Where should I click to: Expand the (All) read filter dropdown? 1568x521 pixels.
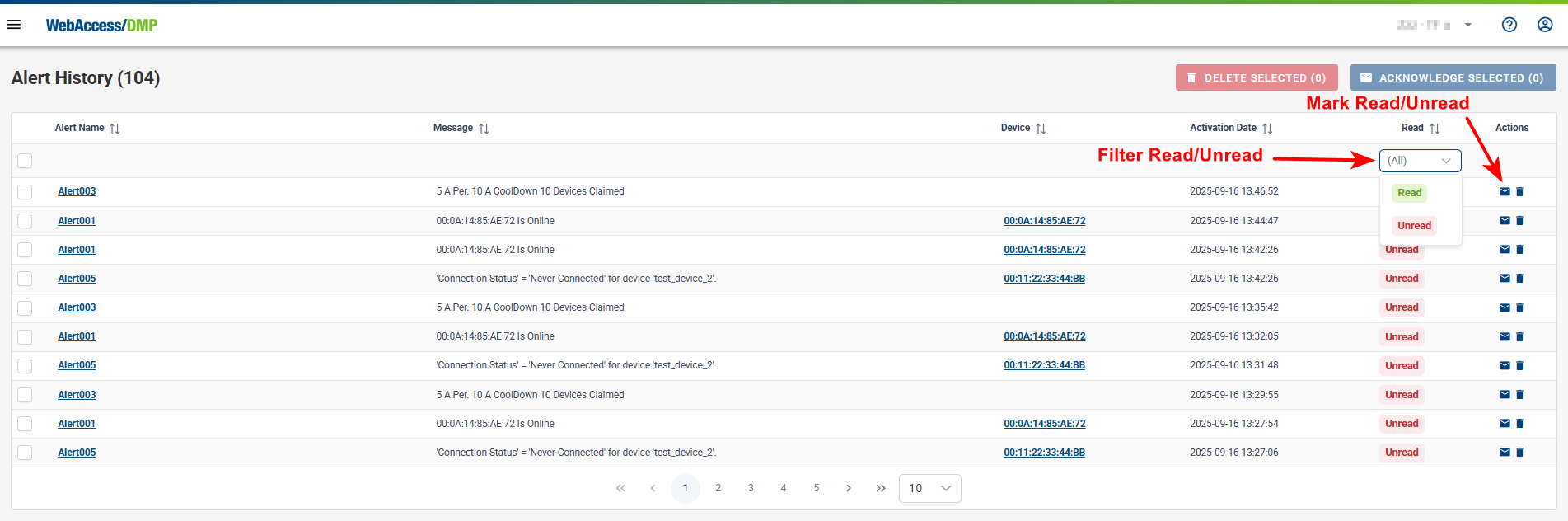[x=1420, y=161]
